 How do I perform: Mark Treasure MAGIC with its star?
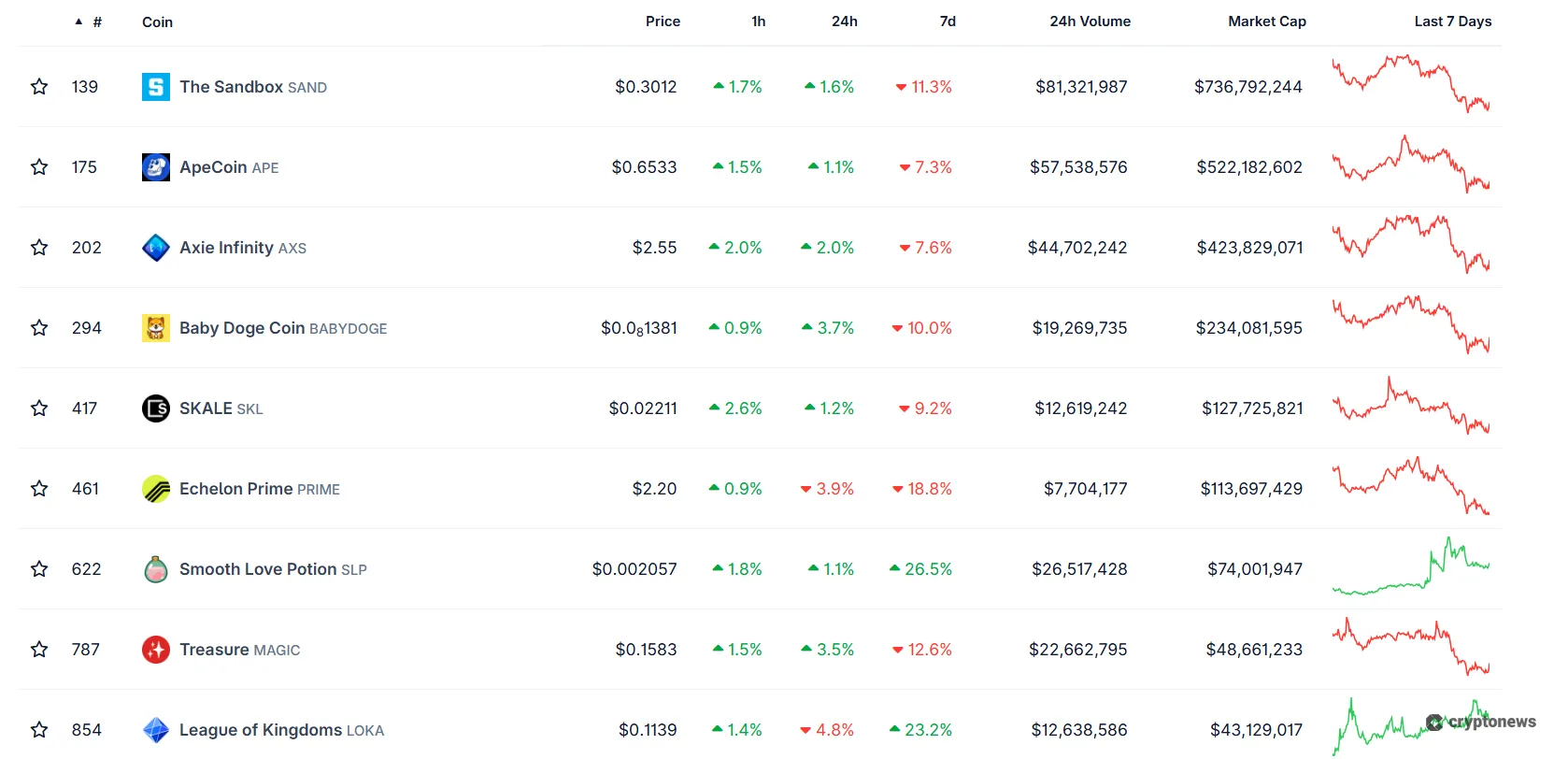click(x=39, y=650)
